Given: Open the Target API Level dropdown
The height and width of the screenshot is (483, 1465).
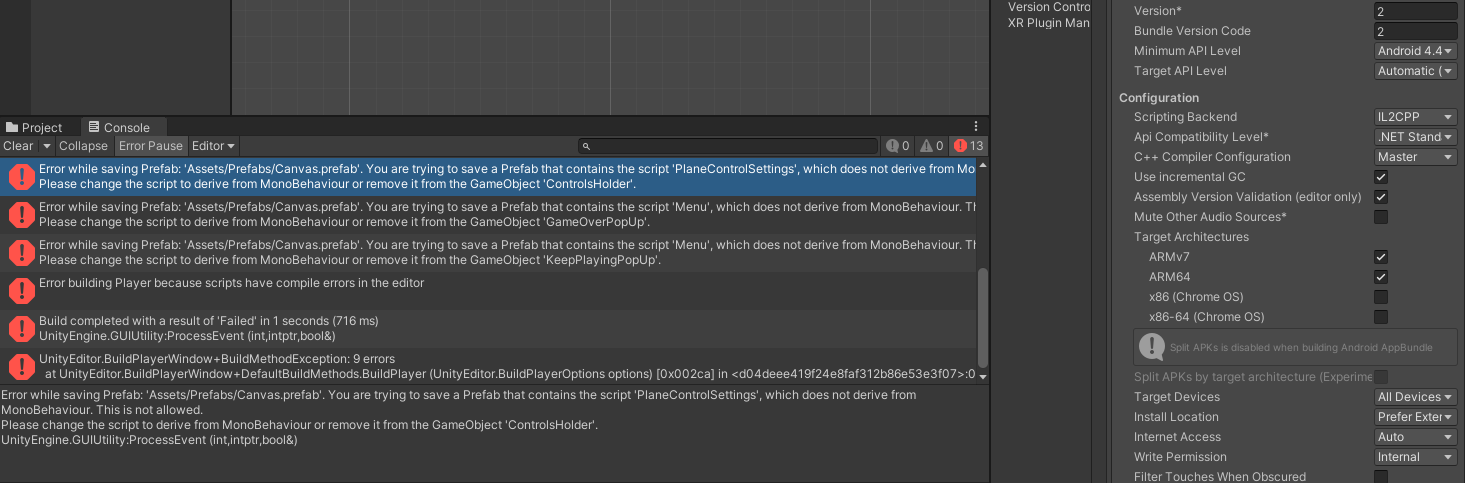Looking at the screenshot, I should tap(1416, 71).
